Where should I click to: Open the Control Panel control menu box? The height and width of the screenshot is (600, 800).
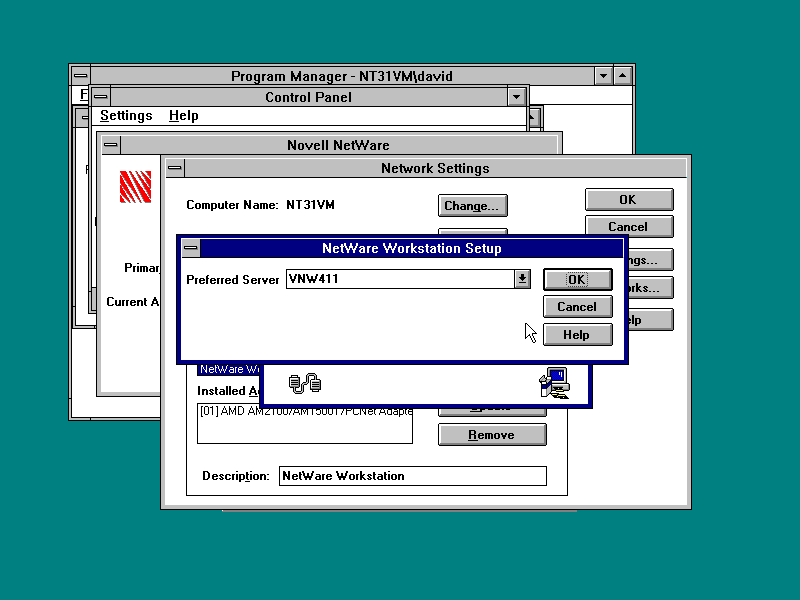coord(101,97)
